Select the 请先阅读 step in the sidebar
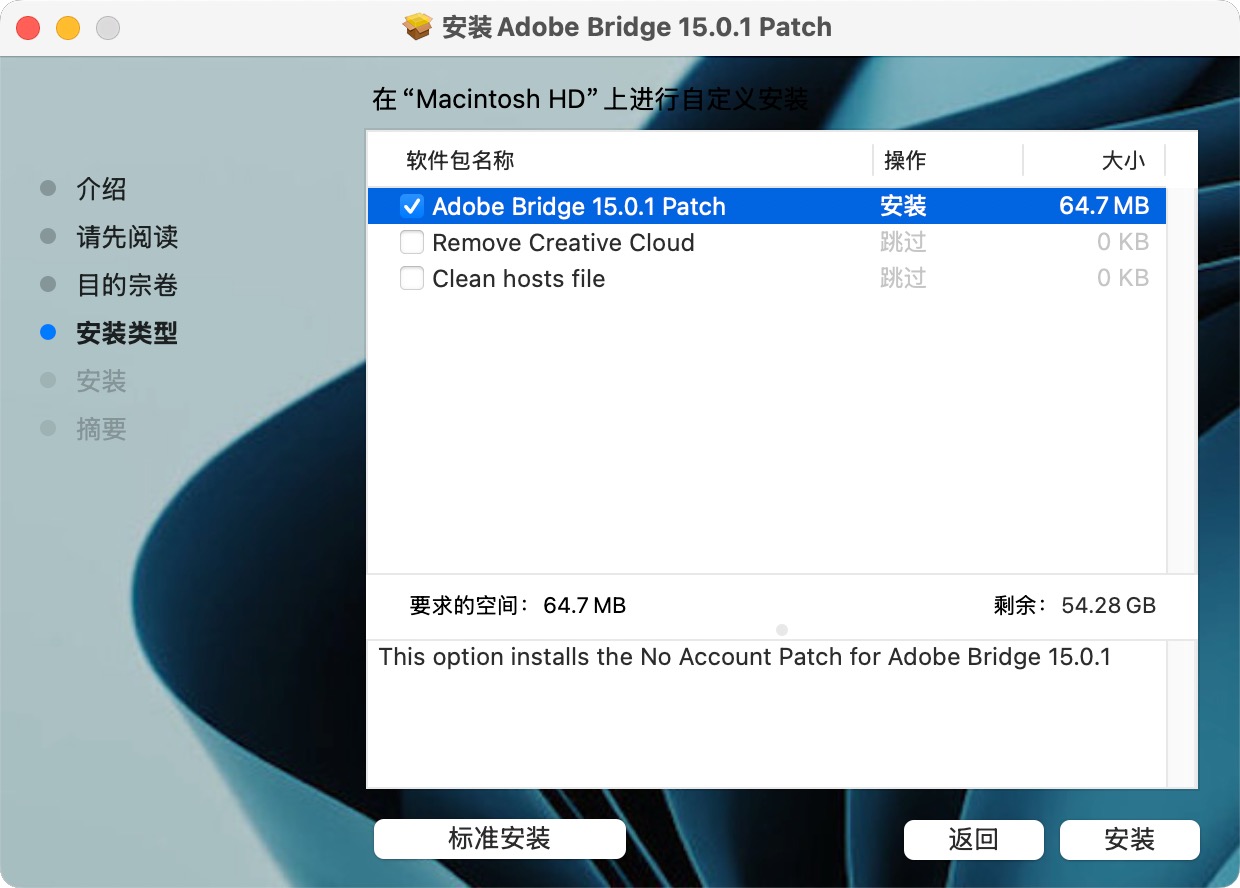This screenshot has width=1240, height=888. 126,237
